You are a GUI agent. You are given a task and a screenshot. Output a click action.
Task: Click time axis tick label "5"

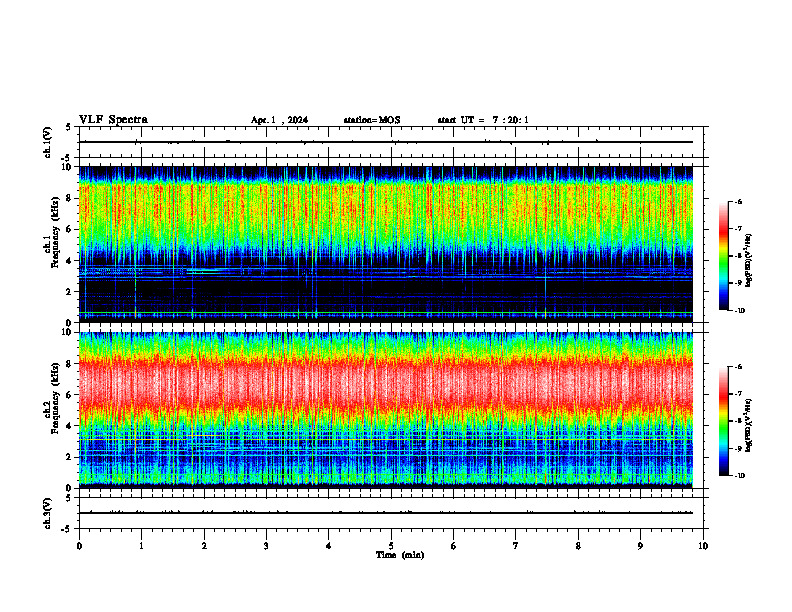(391, 546)
